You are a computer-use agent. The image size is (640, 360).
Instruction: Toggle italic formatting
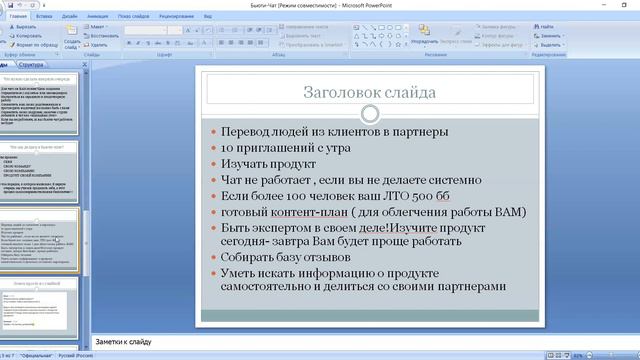[138, 43]
